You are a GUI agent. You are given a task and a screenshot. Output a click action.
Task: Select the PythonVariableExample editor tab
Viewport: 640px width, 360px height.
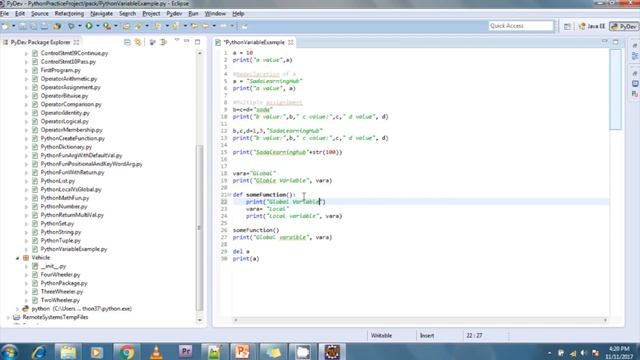tap(254, 42)
